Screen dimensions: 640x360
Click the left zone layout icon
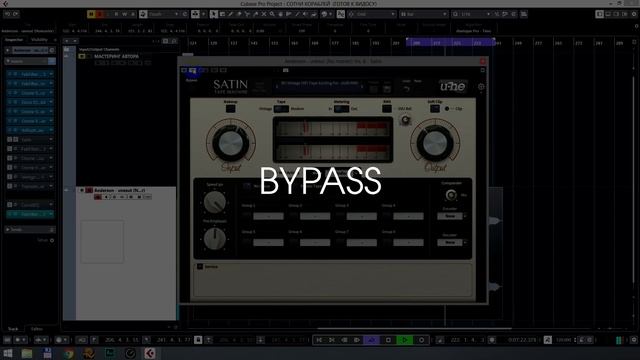(599, 14)
